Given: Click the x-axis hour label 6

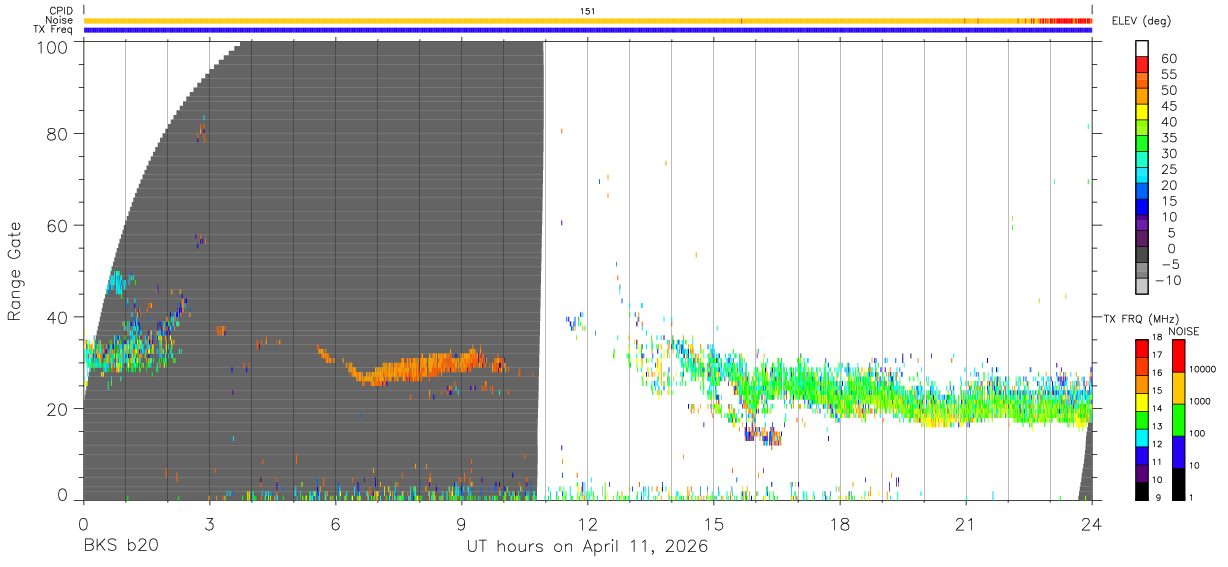Looking at the screenshot, I should 335,522.
